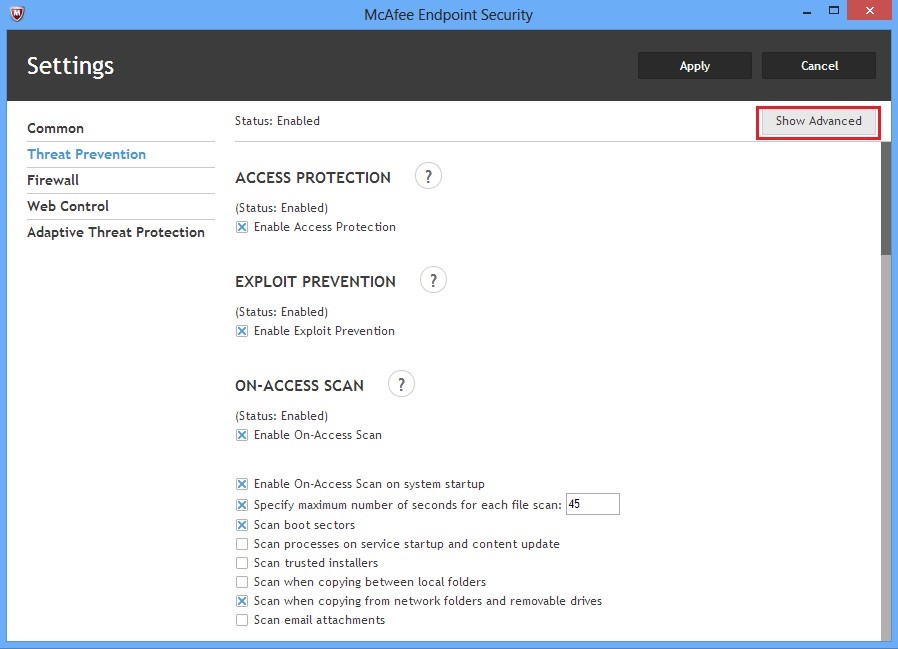Switch to the Firewall settings section
The height and width of the screenshot is (649, 898).
click(x=53, y=180)
